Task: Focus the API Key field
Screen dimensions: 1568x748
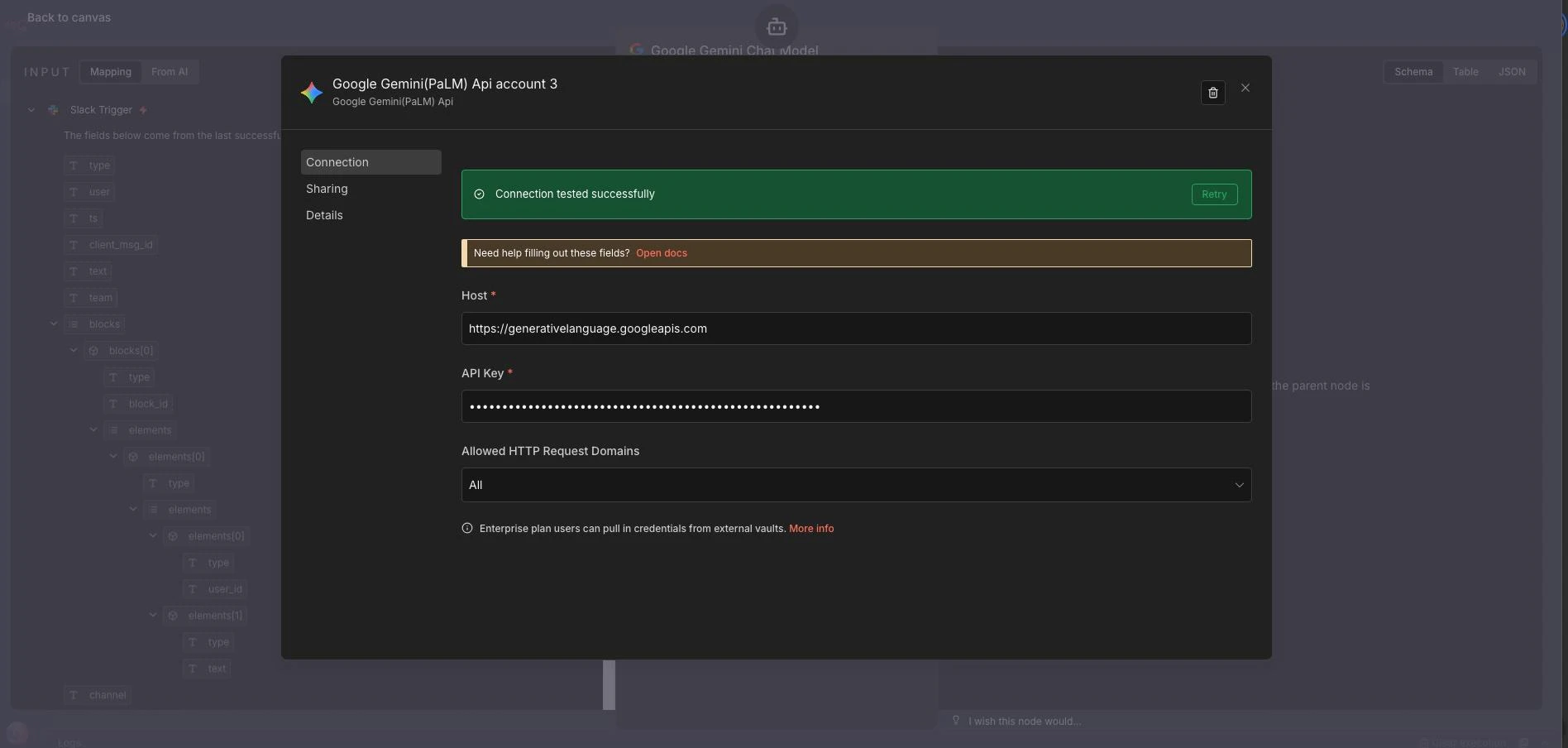Action: [x=856, y=406]
